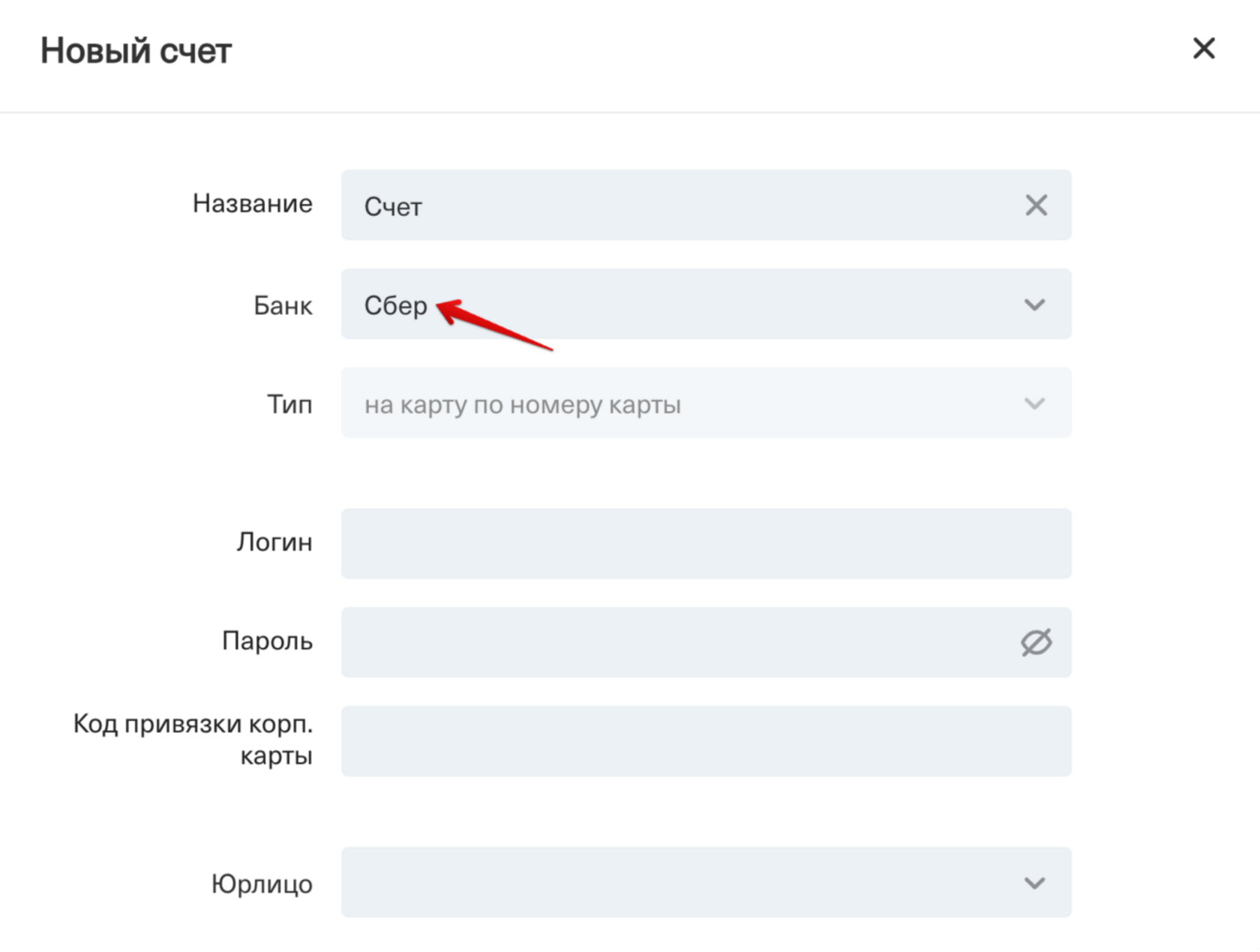Click into the Логин input field

[x=705, y=544]
